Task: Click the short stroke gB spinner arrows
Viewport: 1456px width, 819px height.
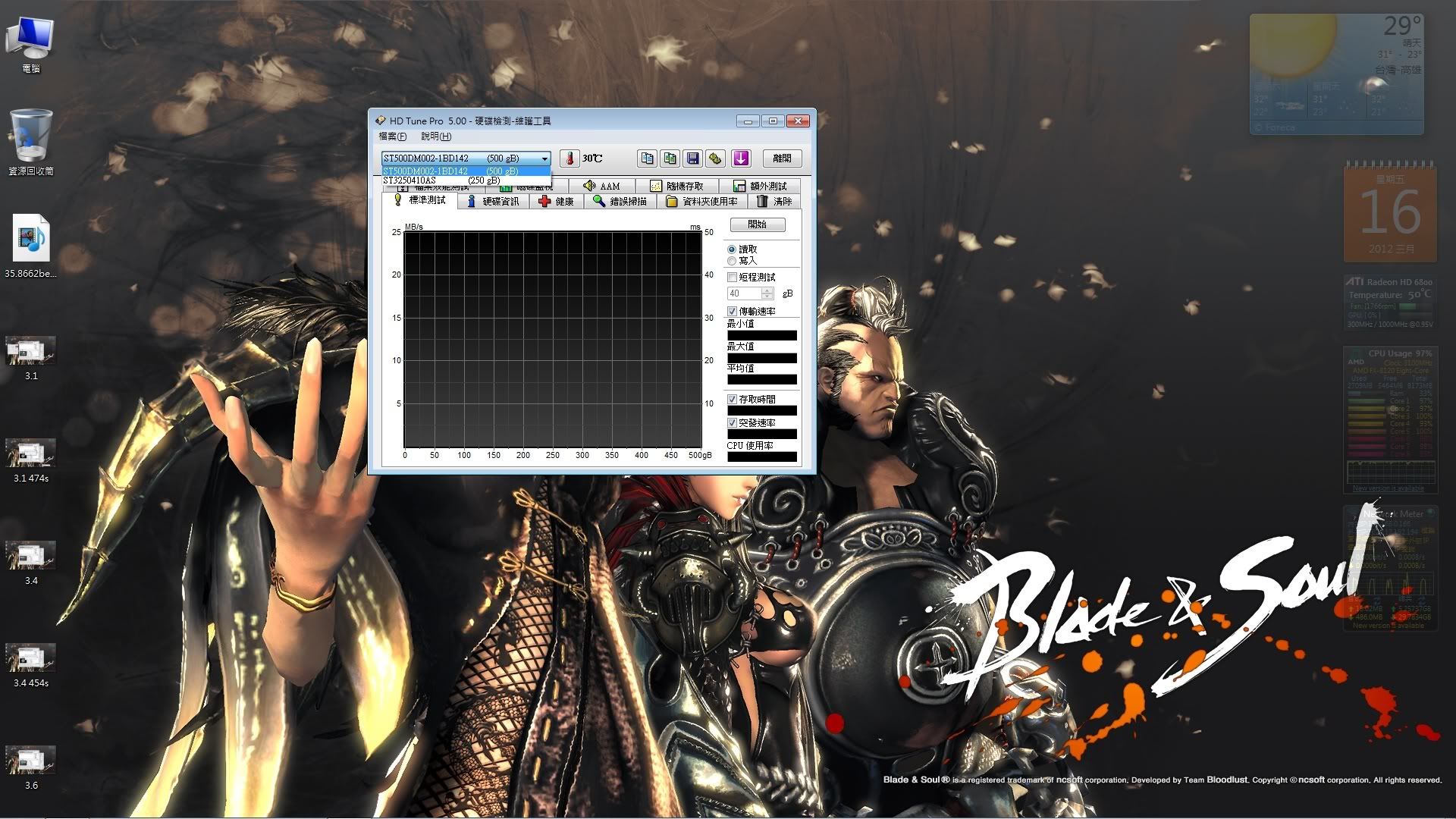Action: 767,293
